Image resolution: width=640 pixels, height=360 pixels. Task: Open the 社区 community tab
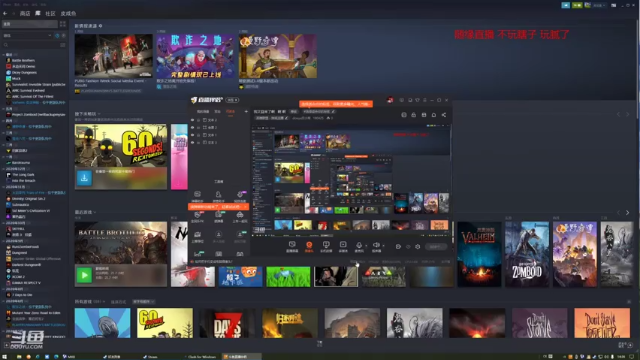click(50, 13)
